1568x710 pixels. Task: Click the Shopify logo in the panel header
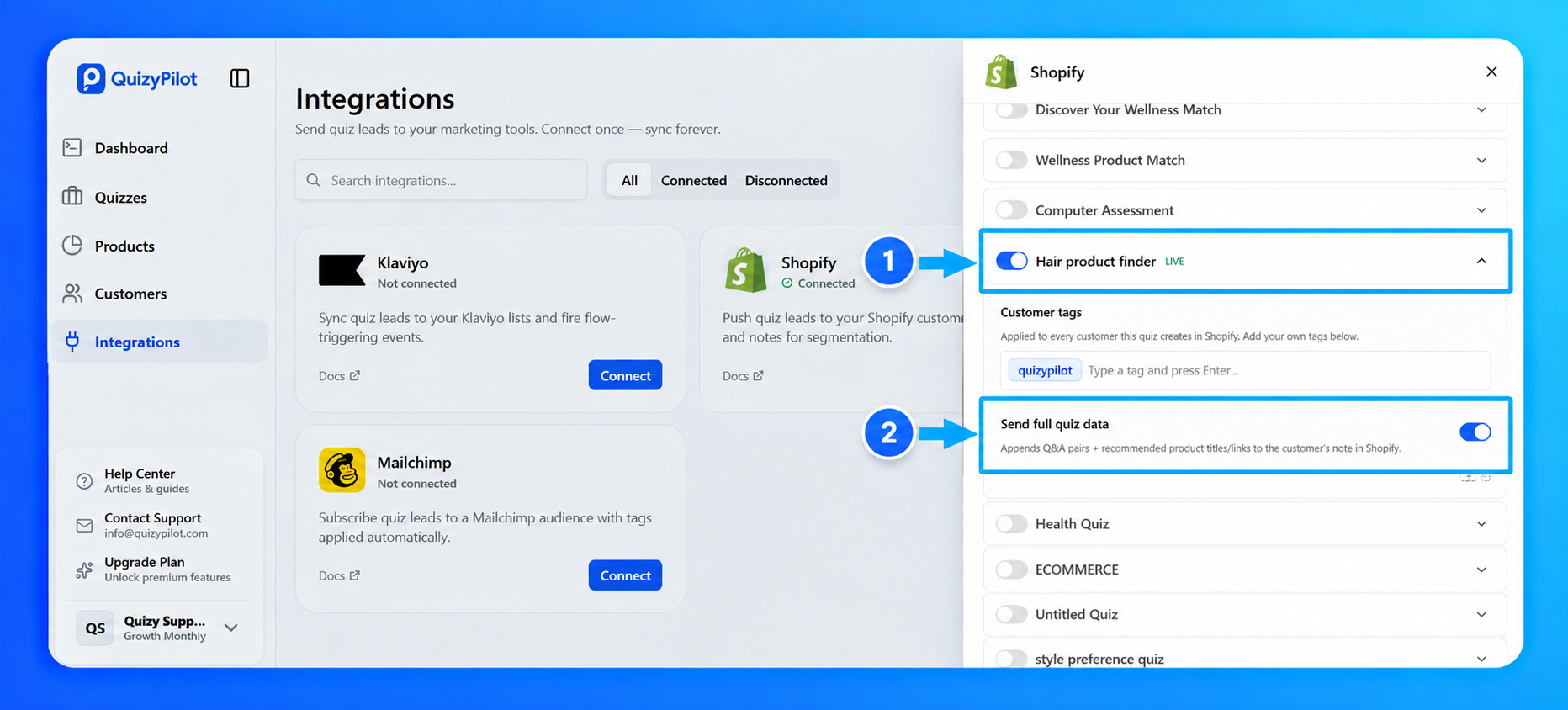click(x=1001, y=72)
